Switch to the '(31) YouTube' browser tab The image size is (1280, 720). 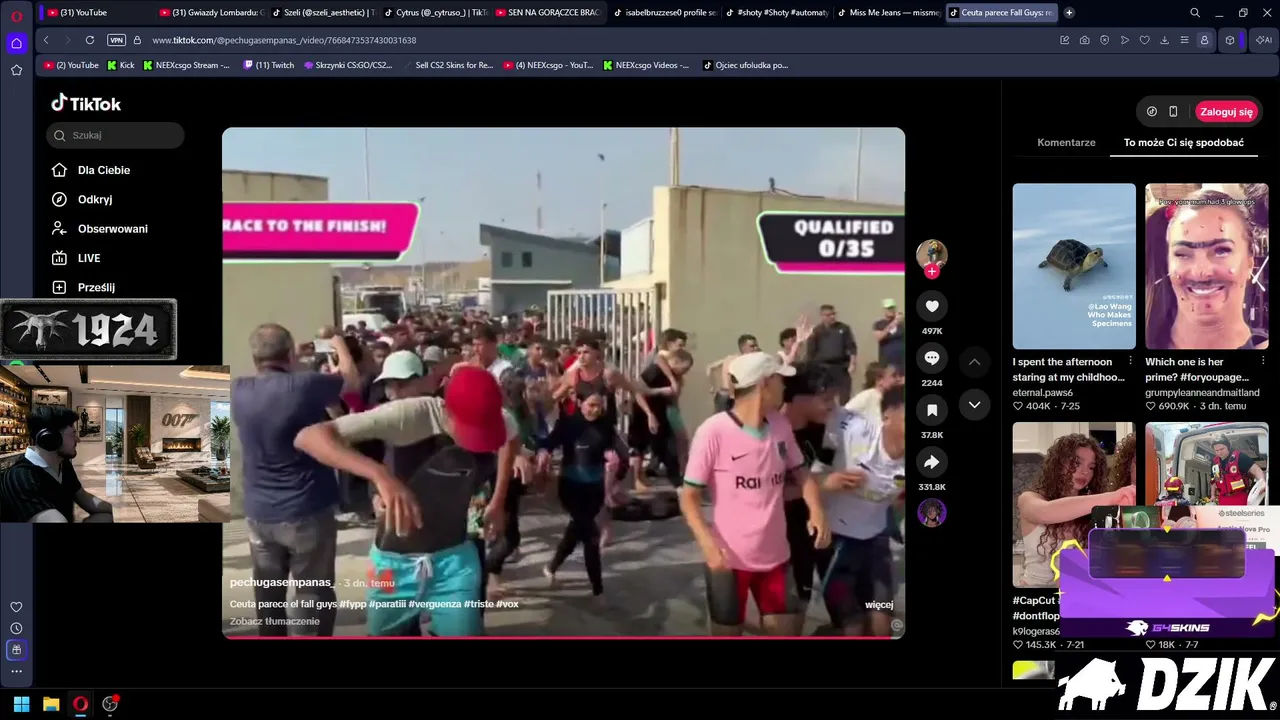(x=96, y=13)
